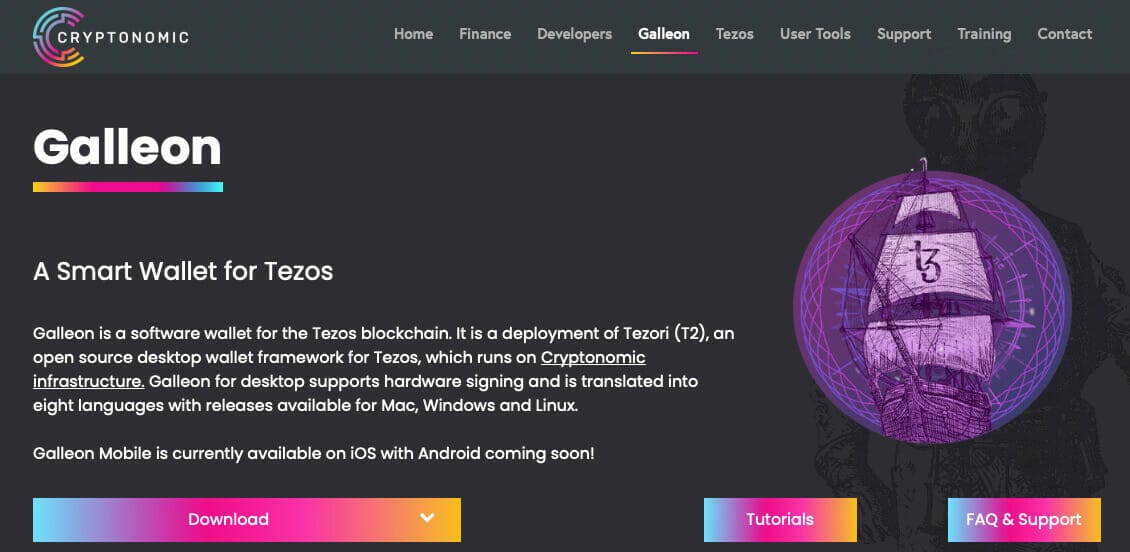
Task: Click the "A Smart Wallet for Tezos" subtitle
Action: [183, 270]
